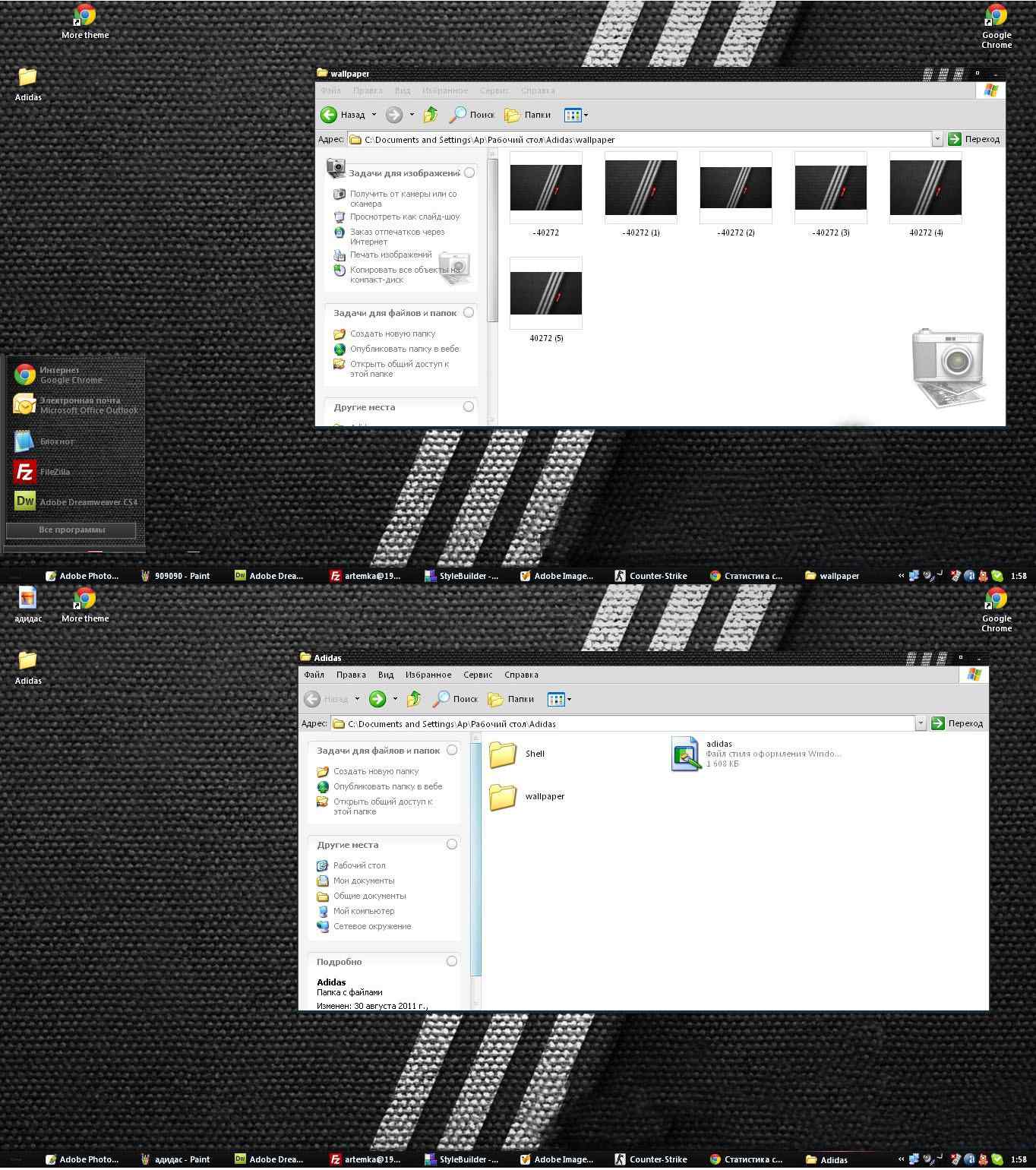Toggle Folders (Папки) pane in wallpaper window
1036x1170 pixels.
pyautogui.click(x=528, y=115)
